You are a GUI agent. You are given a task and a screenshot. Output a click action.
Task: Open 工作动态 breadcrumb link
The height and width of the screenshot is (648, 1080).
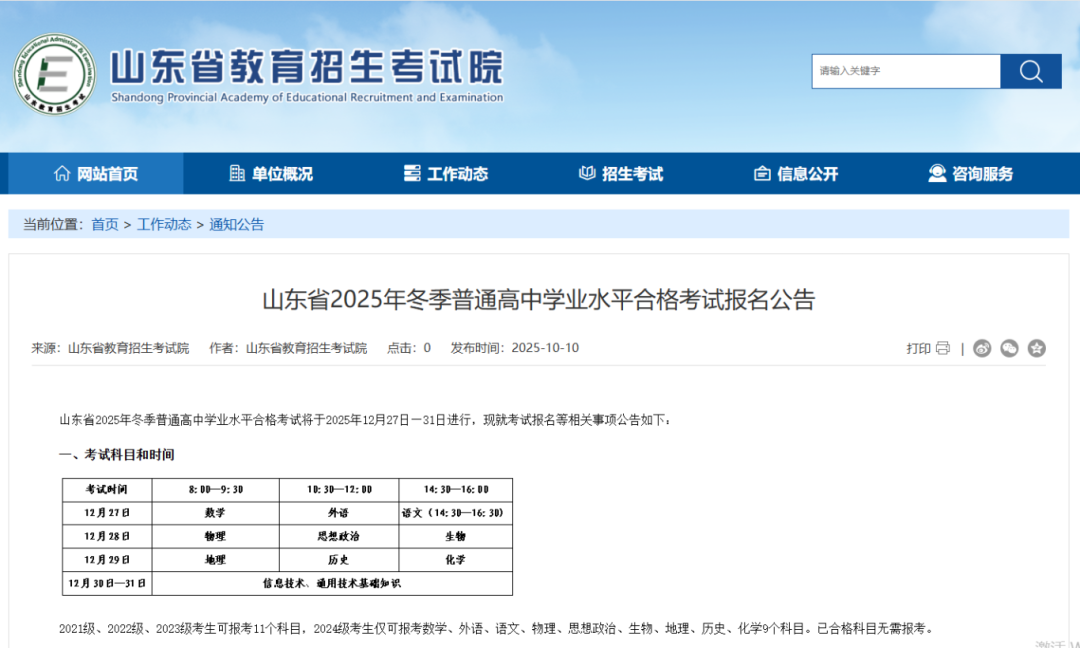point(164,224)
